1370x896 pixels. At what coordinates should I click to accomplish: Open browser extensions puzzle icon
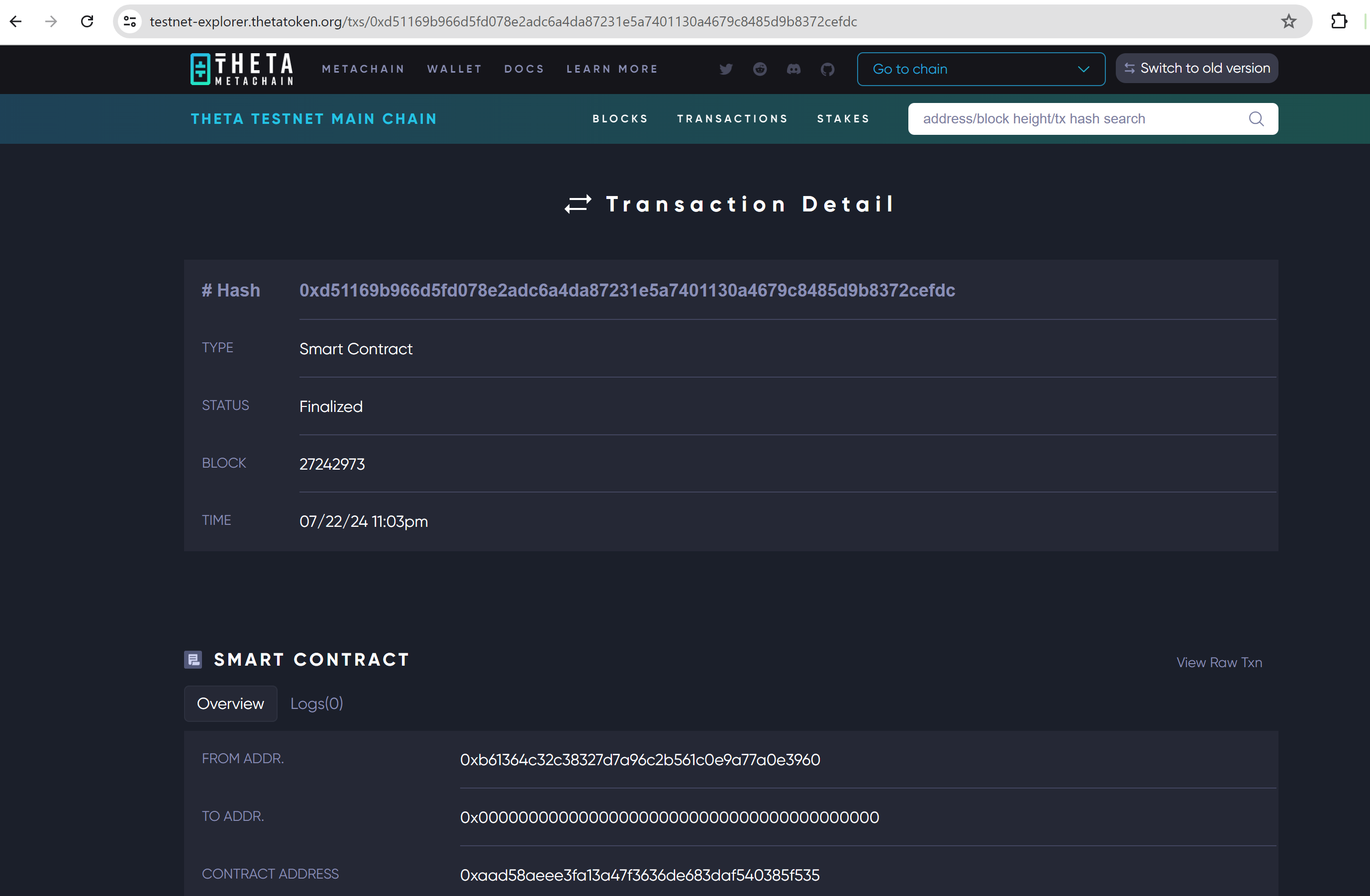(1339, 21)
